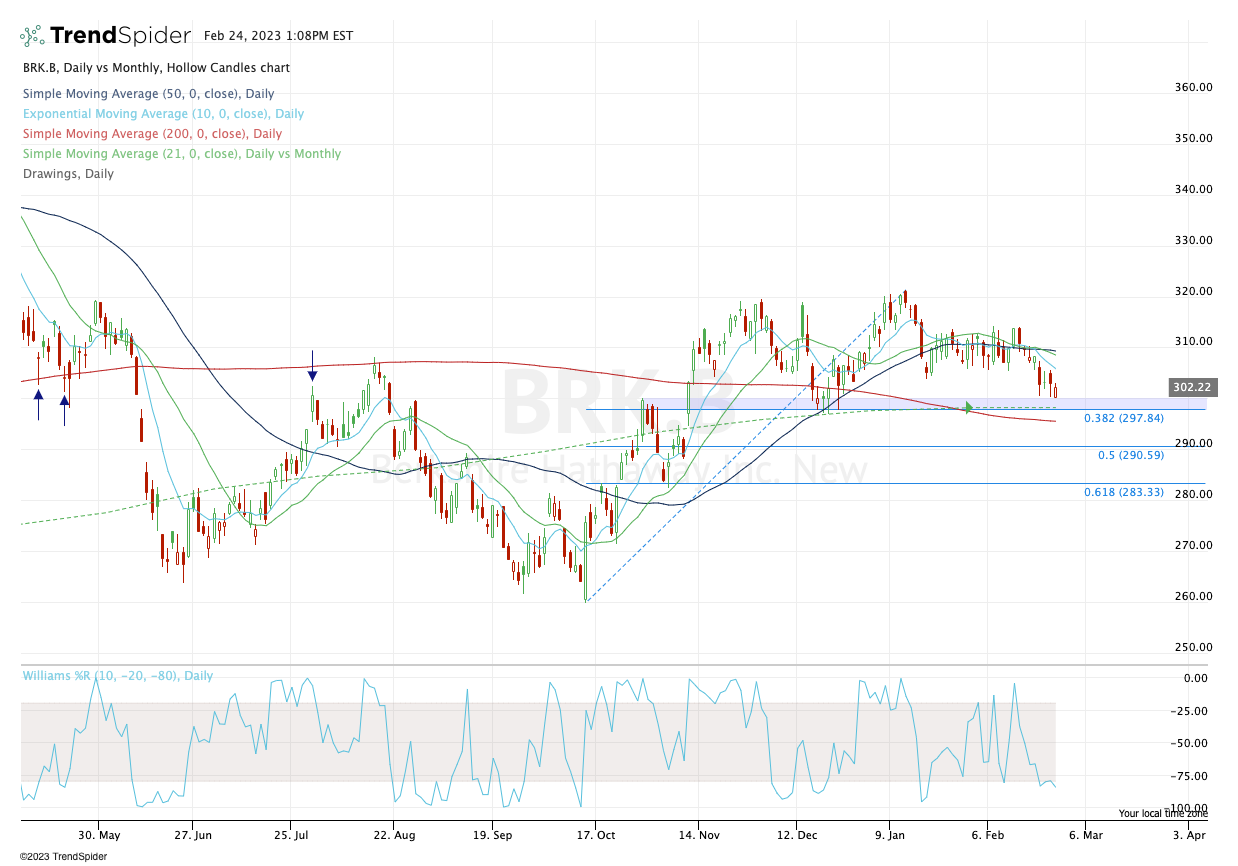
Task: Click the Williams %R indicator label
Action: tap(117, 676)
